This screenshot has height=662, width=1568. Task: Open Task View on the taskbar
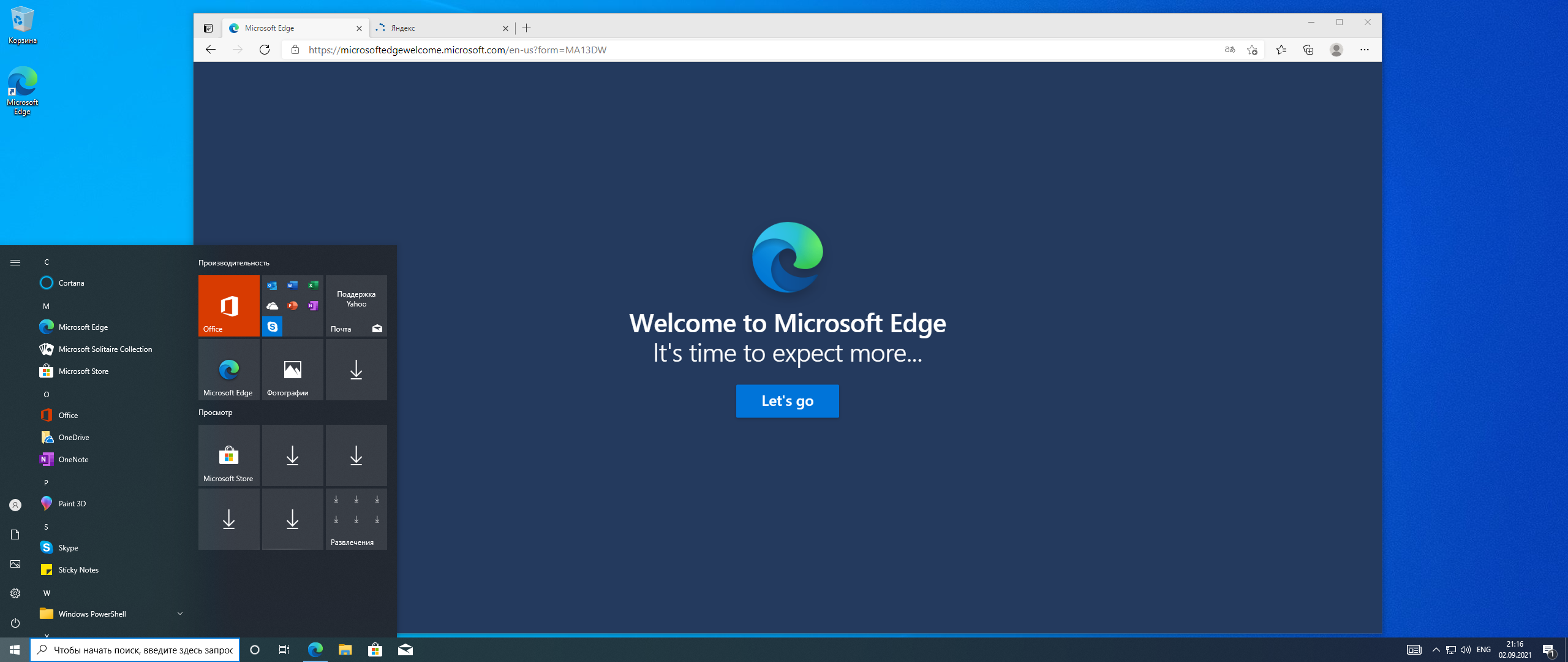[284, 650]
